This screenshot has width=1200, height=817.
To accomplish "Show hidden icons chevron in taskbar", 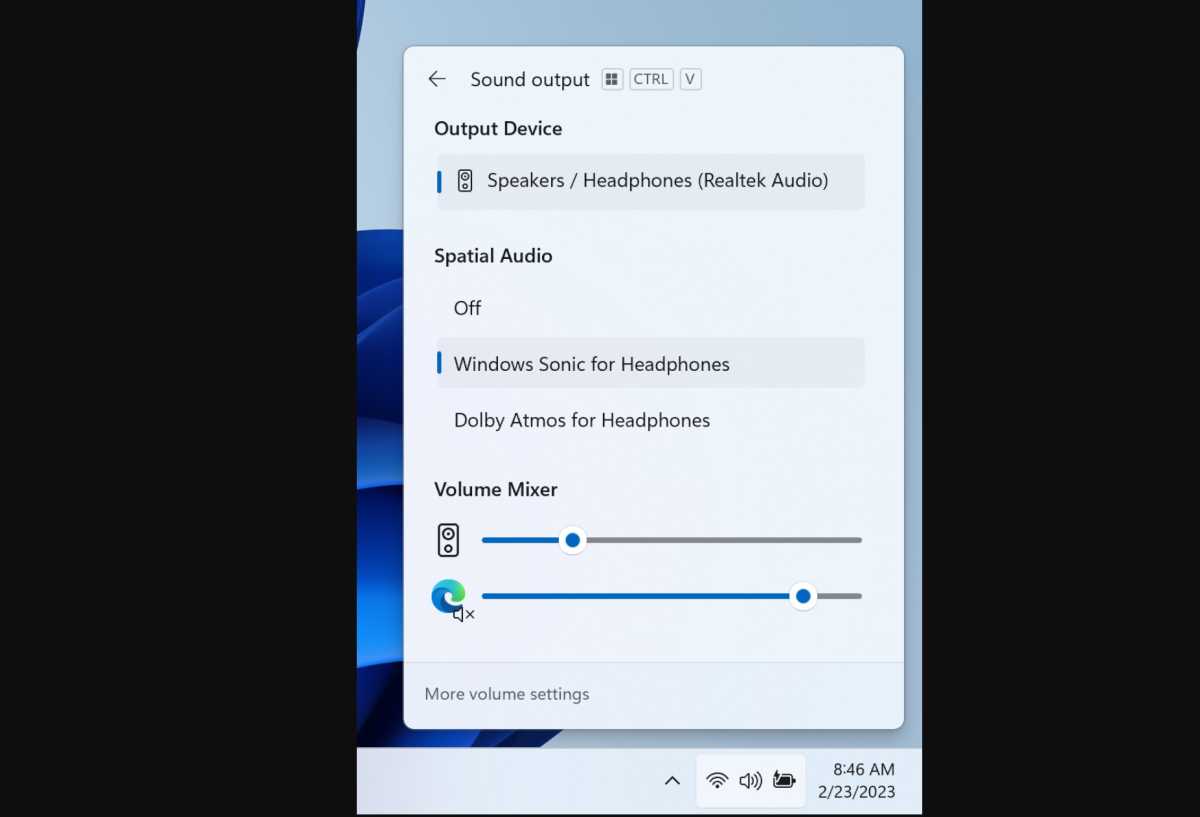I will [673, 781].
